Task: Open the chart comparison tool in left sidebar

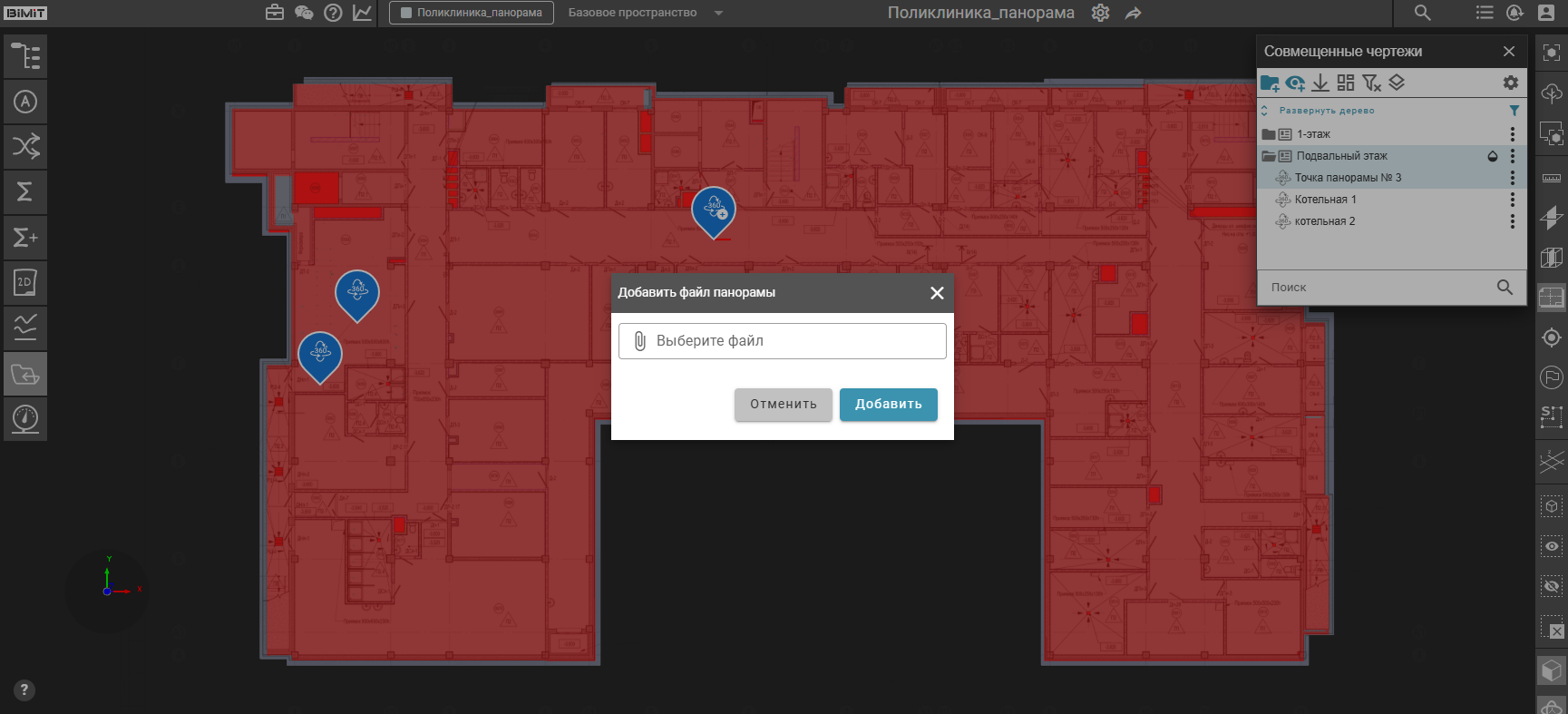Action: click(25, 328)
